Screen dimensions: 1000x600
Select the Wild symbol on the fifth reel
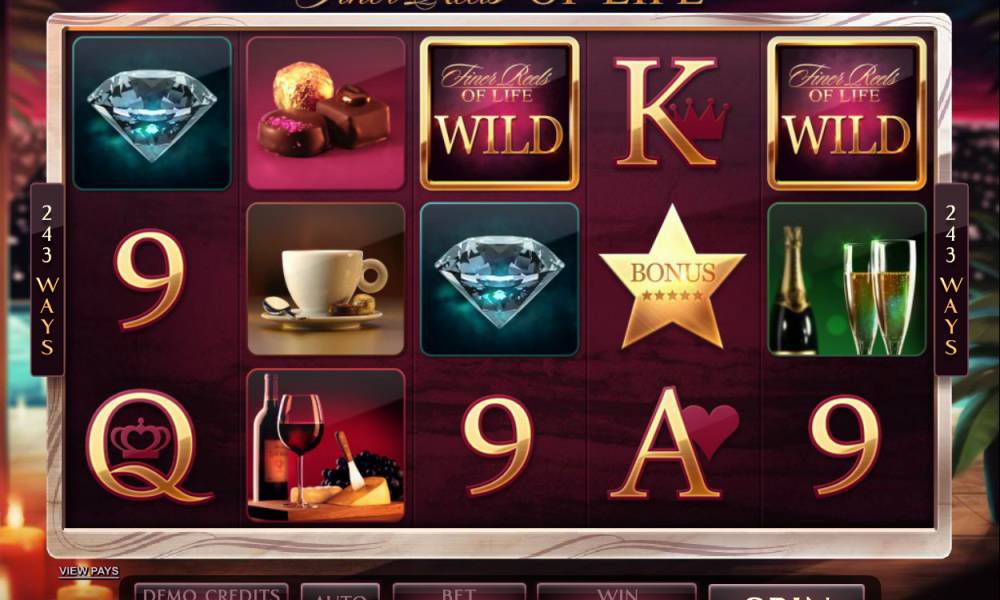tap(847, 113)
